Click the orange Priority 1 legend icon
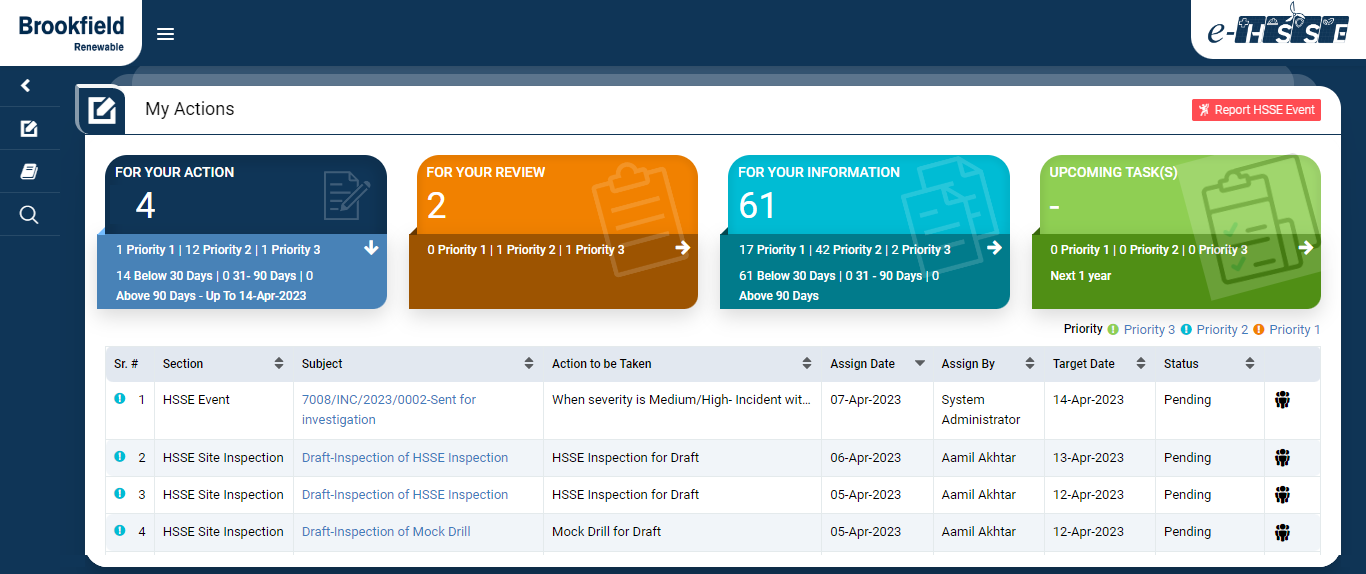1366x574 pixels. [1259, 329]
